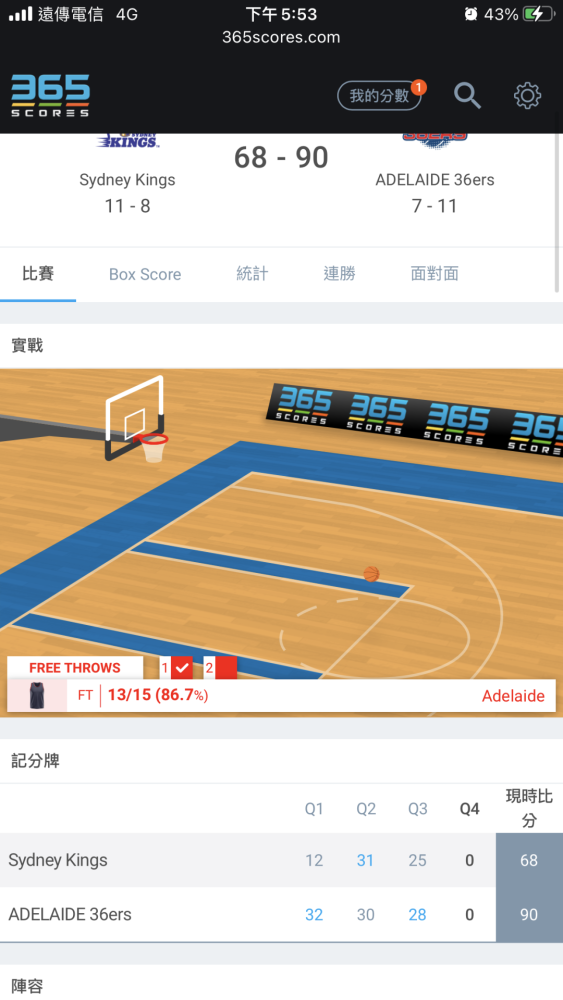Tap the second free throw red box
This screenshot has height=1000, width=563.
pyautogui.click(x=226, y=668)
